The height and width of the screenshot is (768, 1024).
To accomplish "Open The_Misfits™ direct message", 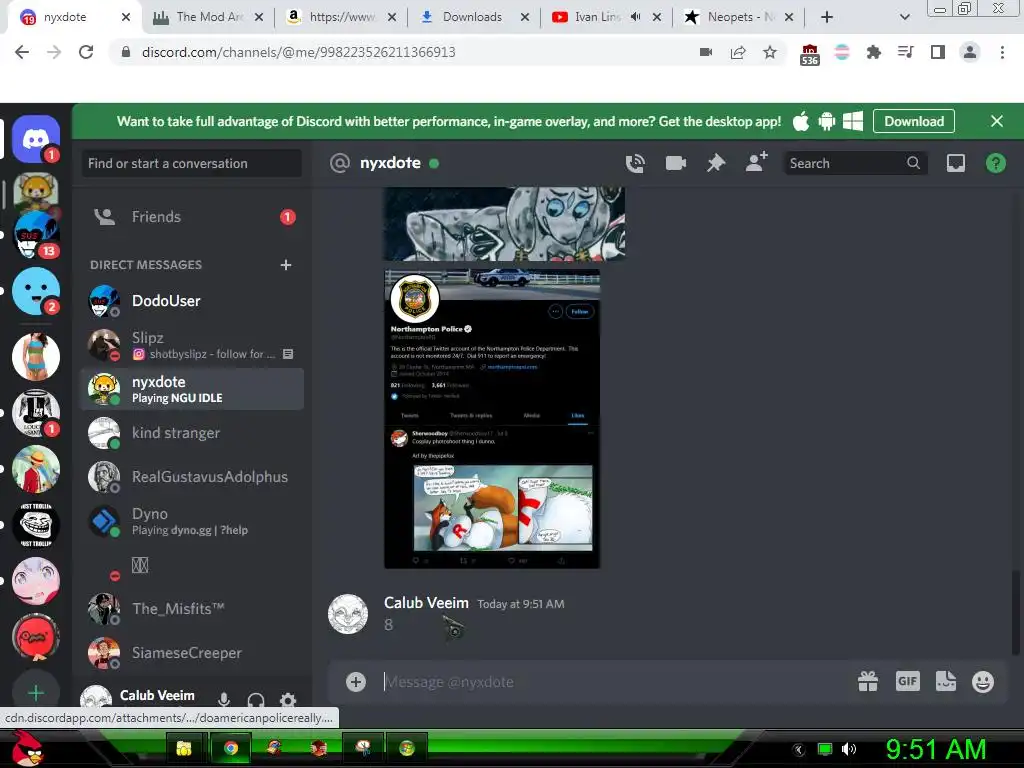I will click(192, 609).
